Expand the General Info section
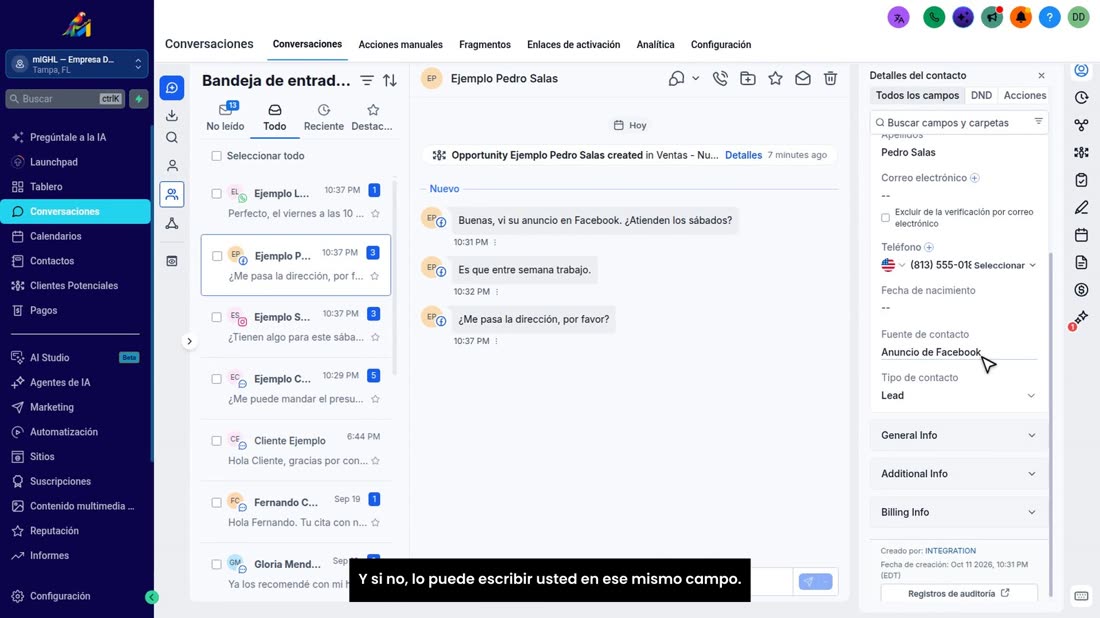This screenshot has height=618, width=1100. coord(958,436)
